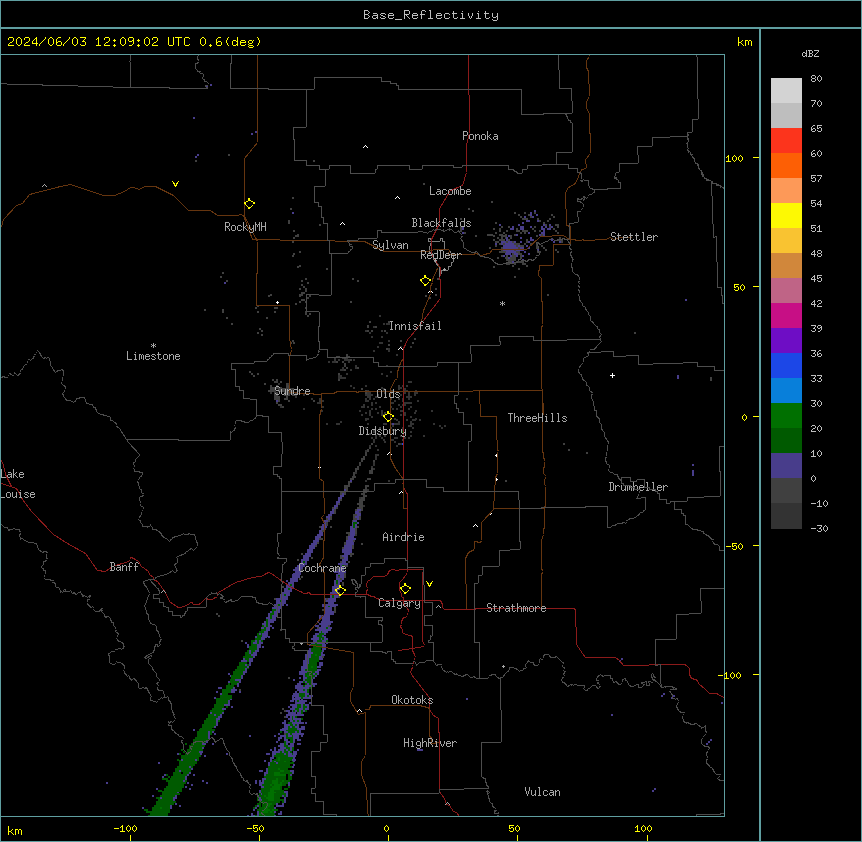
Task: Select the white asterisk above Limestone label
Action: point(153,345)
